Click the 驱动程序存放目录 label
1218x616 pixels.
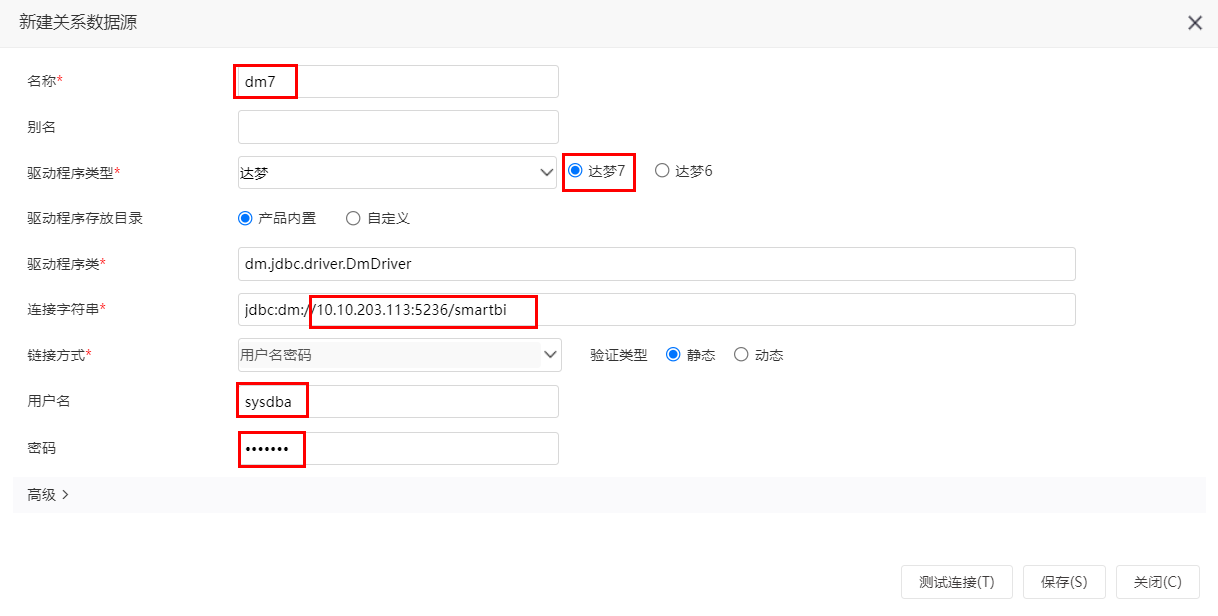click(85, 218)
